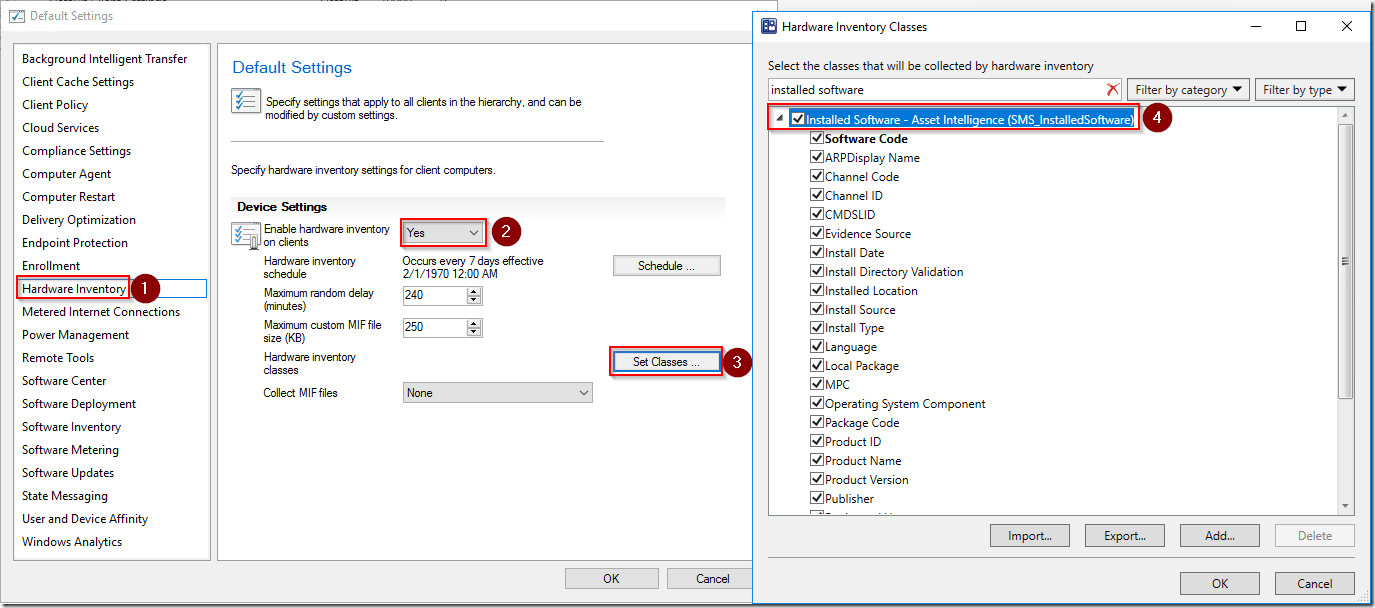Select Software Inventory in the settings list
1375x608 pixels.
(71, 427)
